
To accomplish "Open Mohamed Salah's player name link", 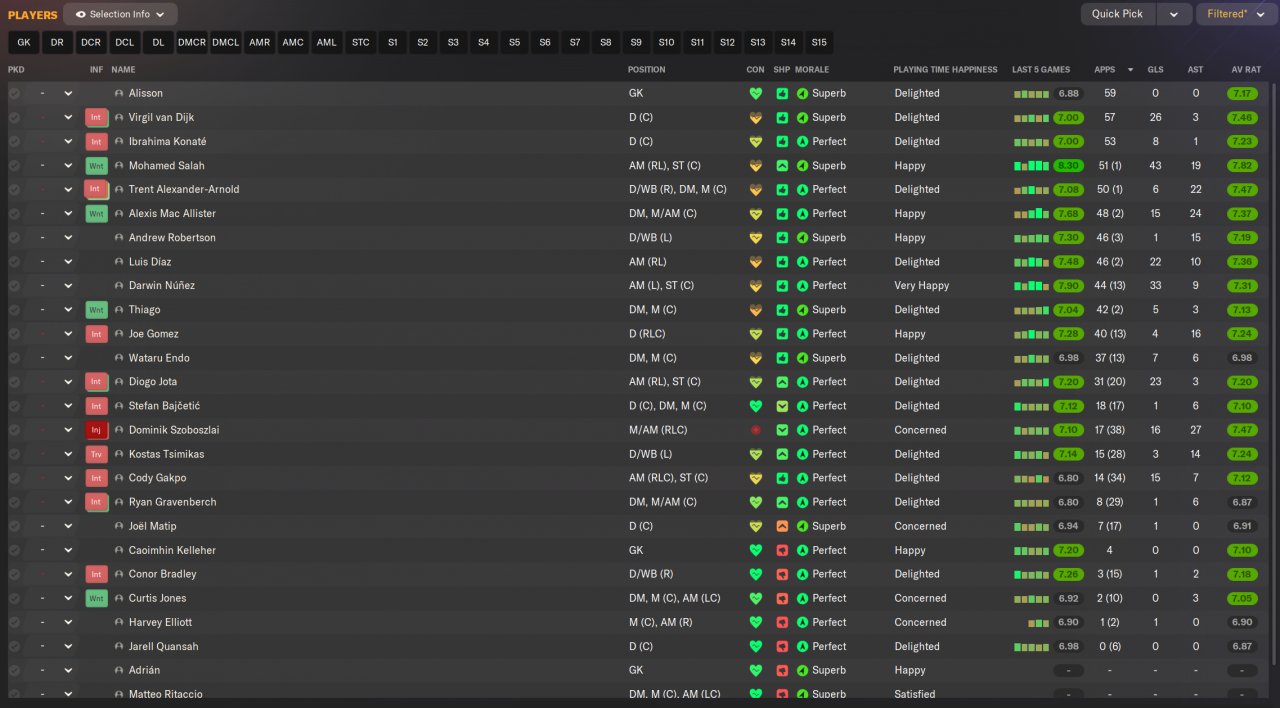I will pos(166,166).
